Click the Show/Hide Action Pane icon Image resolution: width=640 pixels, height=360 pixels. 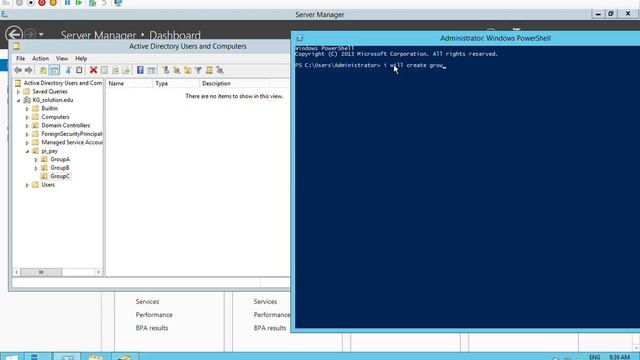151,70
